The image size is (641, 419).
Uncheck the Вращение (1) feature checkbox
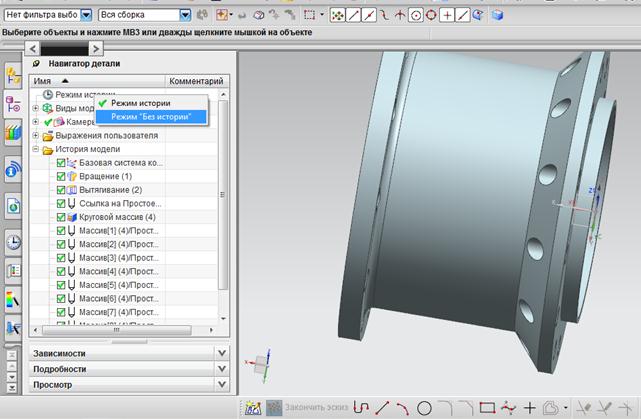(x=61, y=176)
